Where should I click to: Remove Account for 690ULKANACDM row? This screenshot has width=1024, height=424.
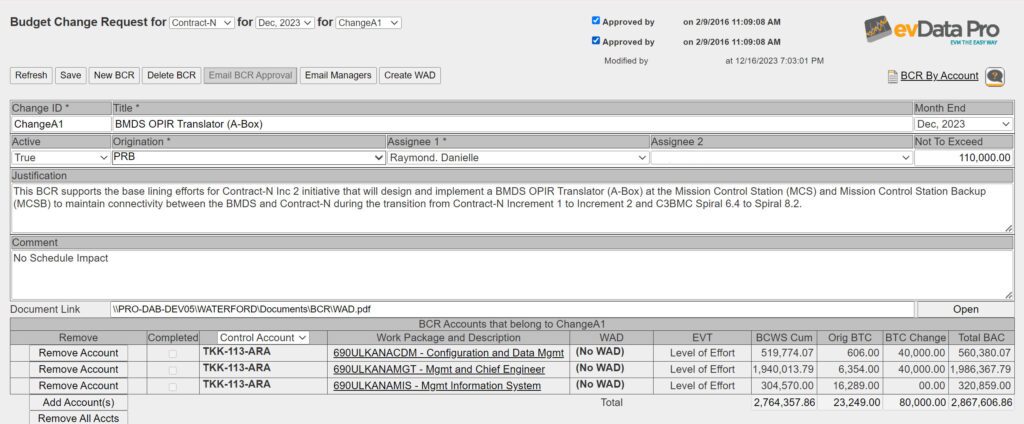pos(78,353)
